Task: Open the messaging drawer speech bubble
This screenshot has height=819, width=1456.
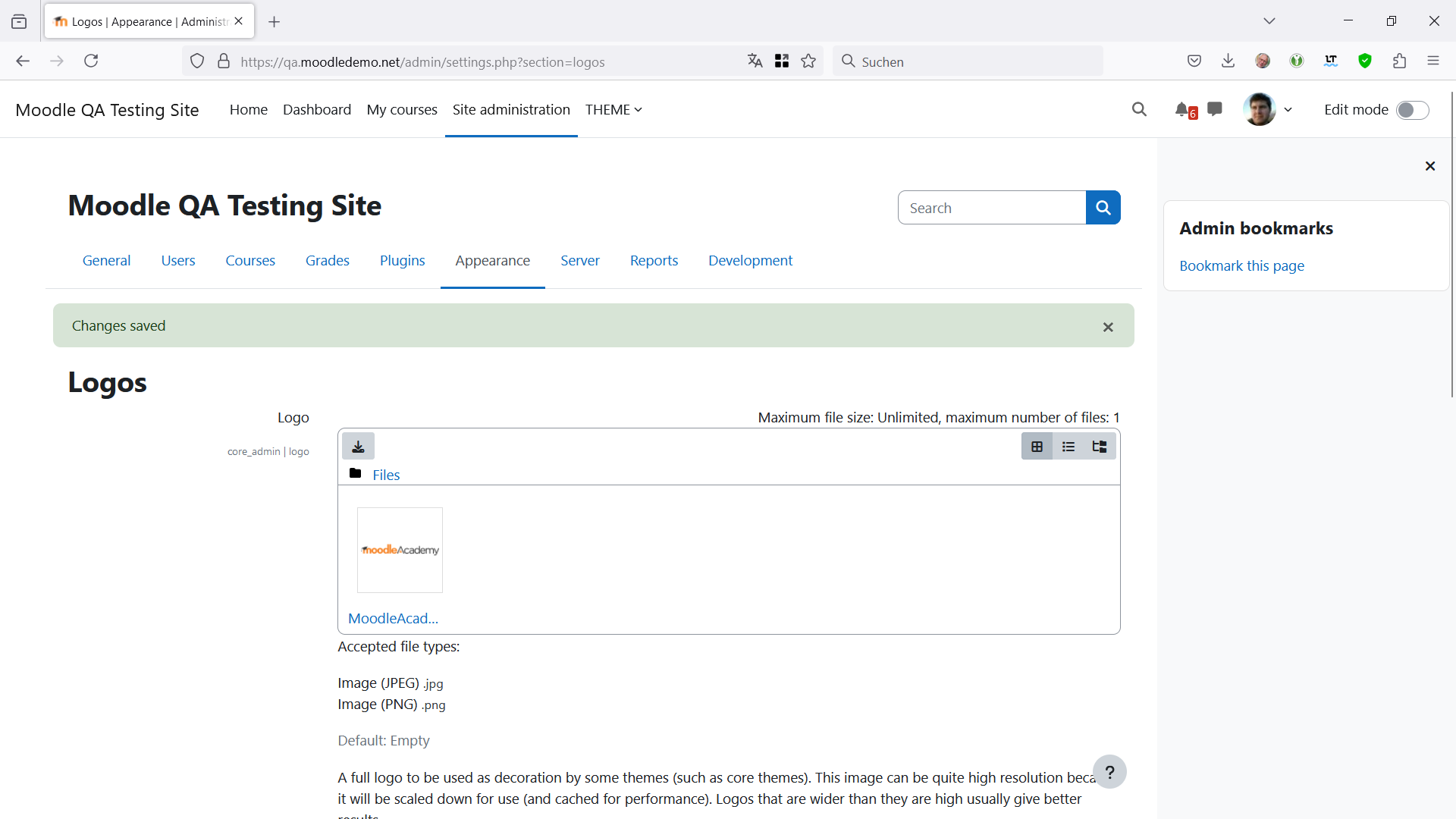Action: [x=1215, y=109]
